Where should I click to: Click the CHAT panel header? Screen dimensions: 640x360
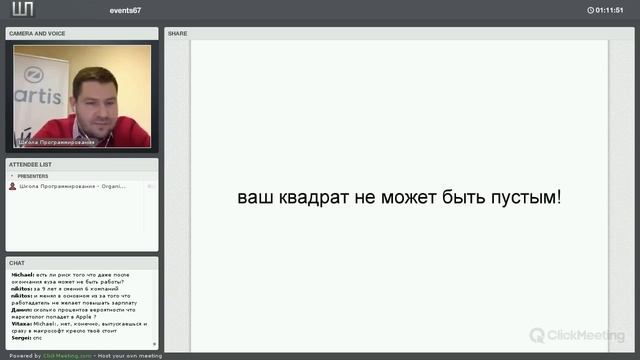point(82,263)
